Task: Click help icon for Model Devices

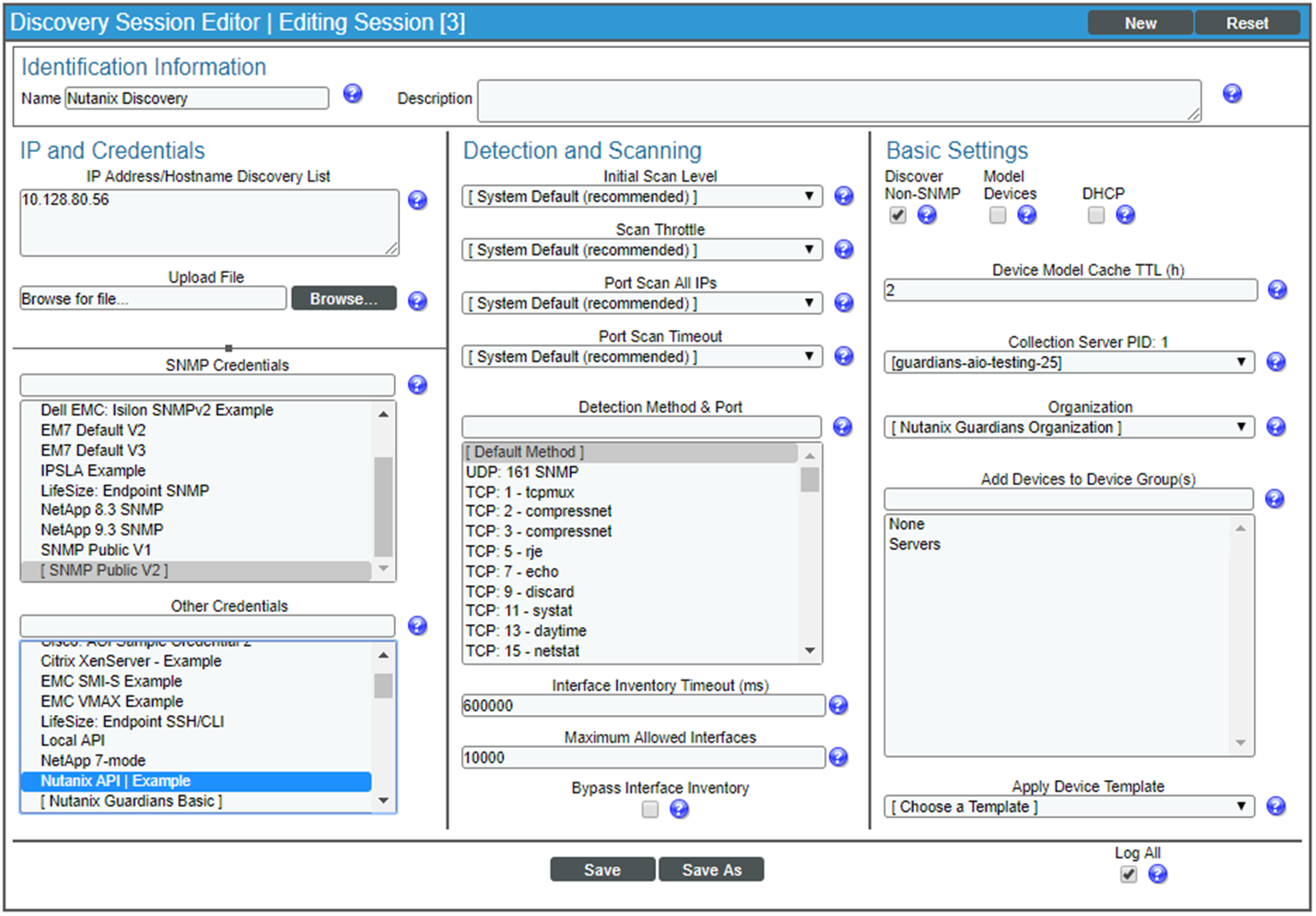Action: (x=1027, y=214)
